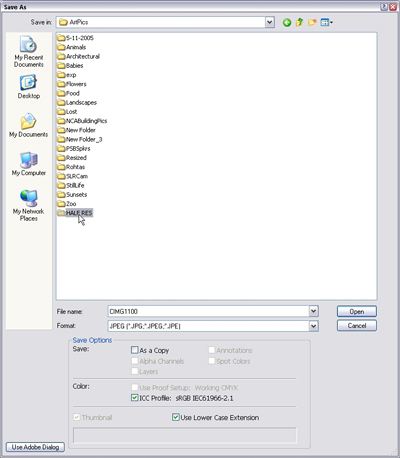Go to Desktop in the places bar

29,87
